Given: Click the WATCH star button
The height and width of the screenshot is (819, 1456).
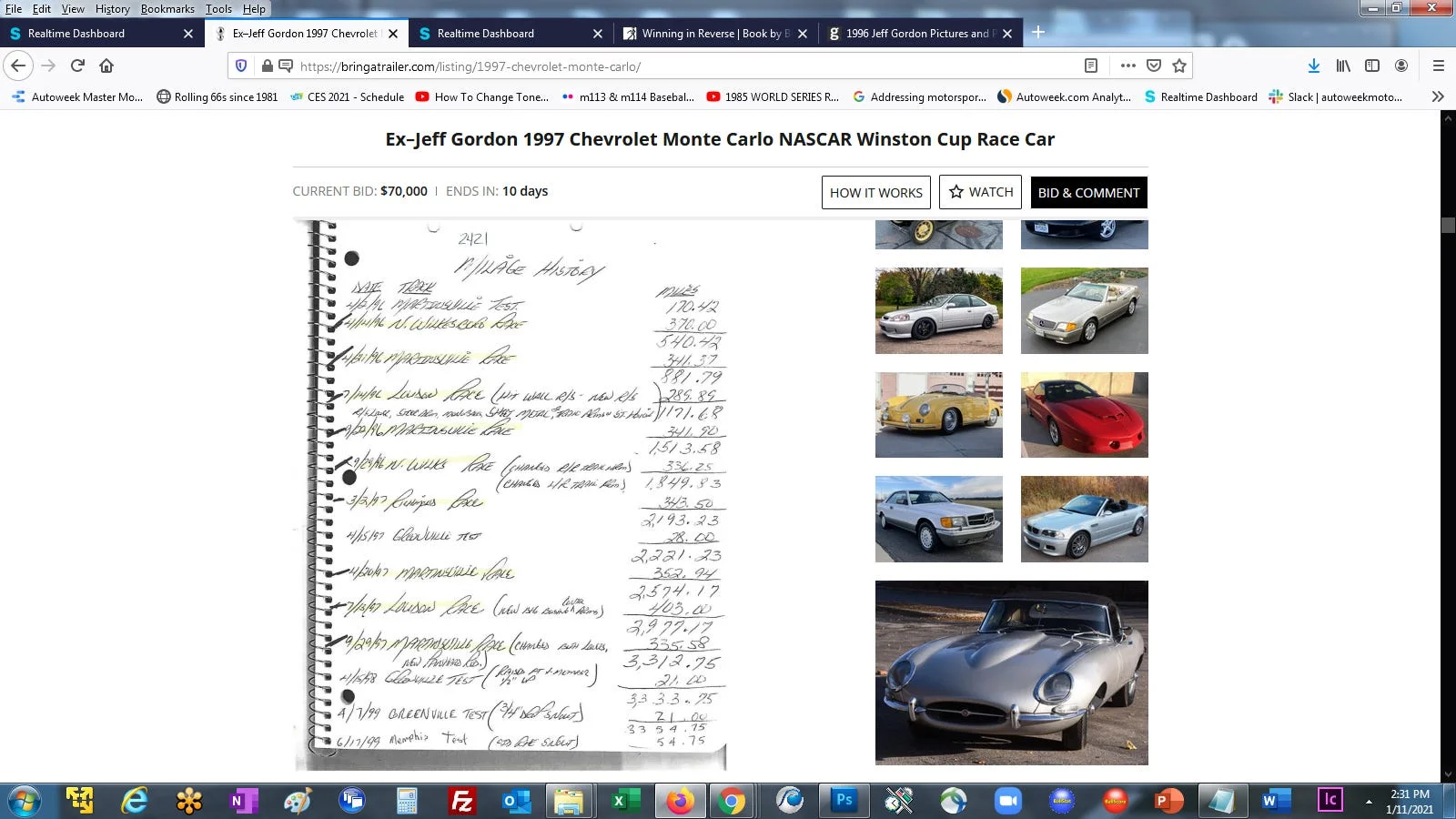Looking at the screenshot, I should [980, 192].
